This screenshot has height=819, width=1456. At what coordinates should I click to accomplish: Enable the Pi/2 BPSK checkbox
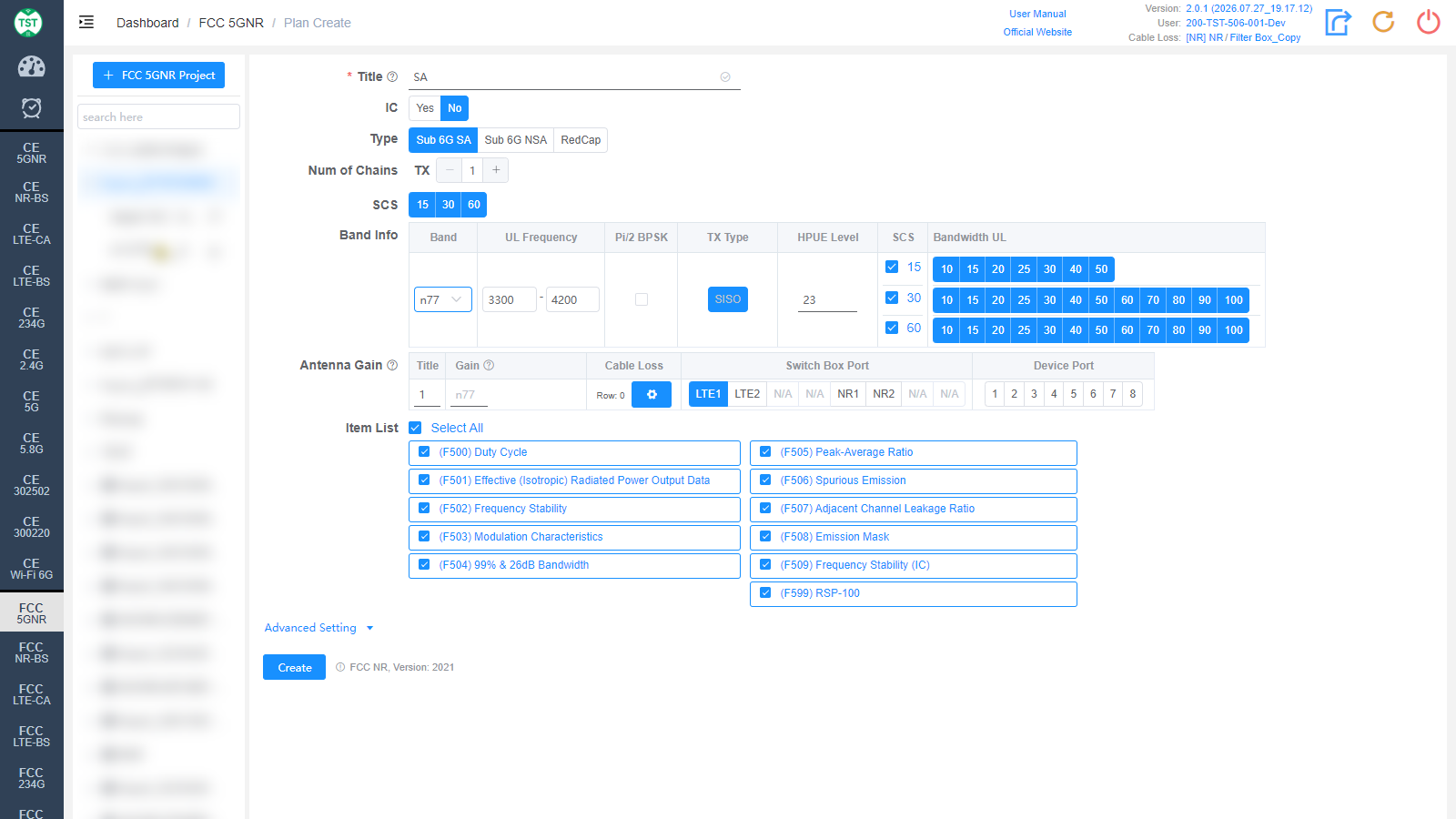(642, 299)
